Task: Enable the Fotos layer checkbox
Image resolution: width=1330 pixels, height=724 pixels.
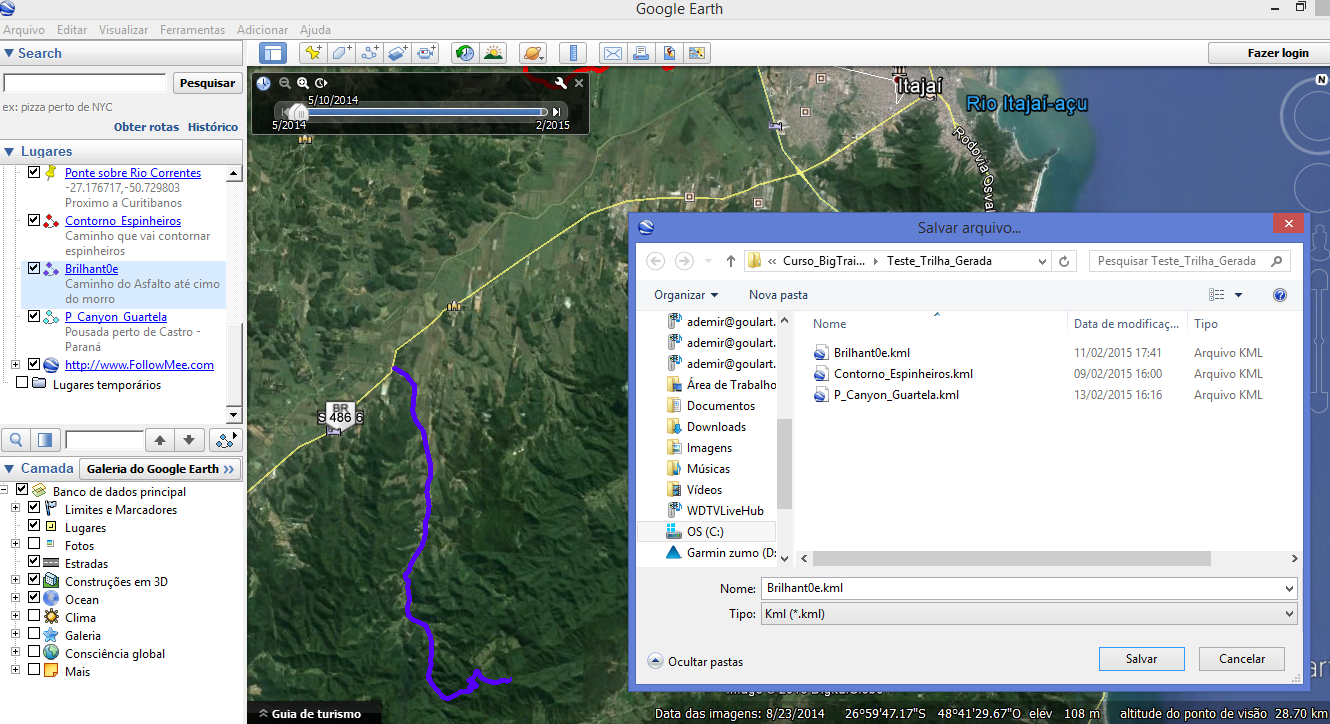Action: click(35, 544)
